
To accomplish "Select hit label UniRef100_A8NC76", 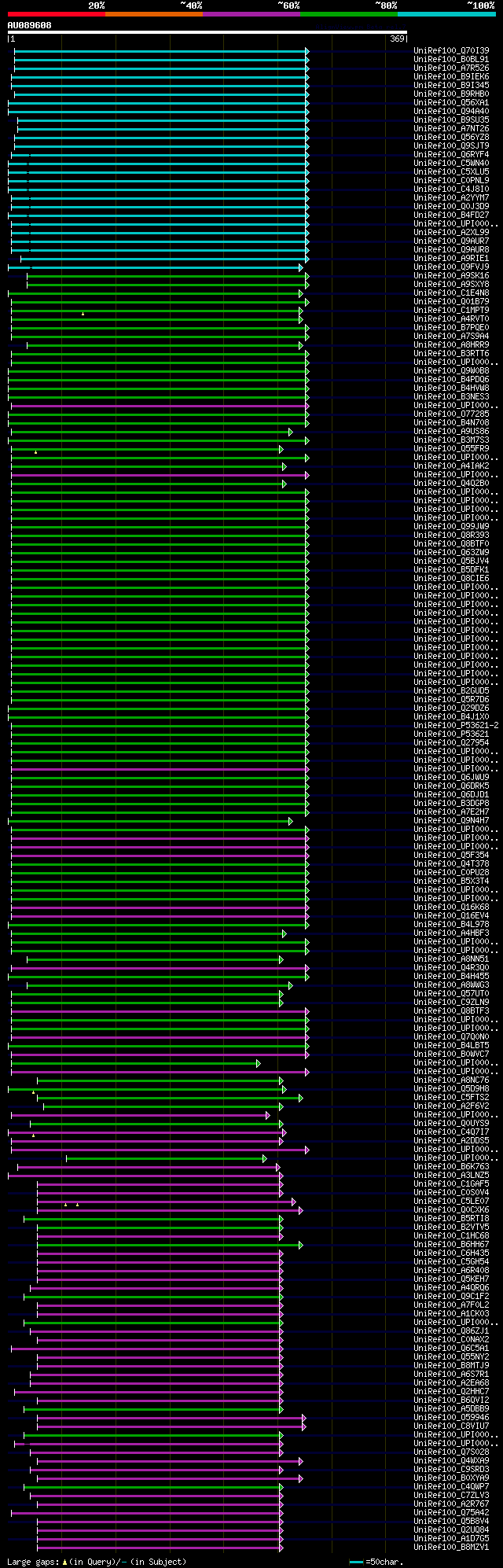I will coord(451,1080).
